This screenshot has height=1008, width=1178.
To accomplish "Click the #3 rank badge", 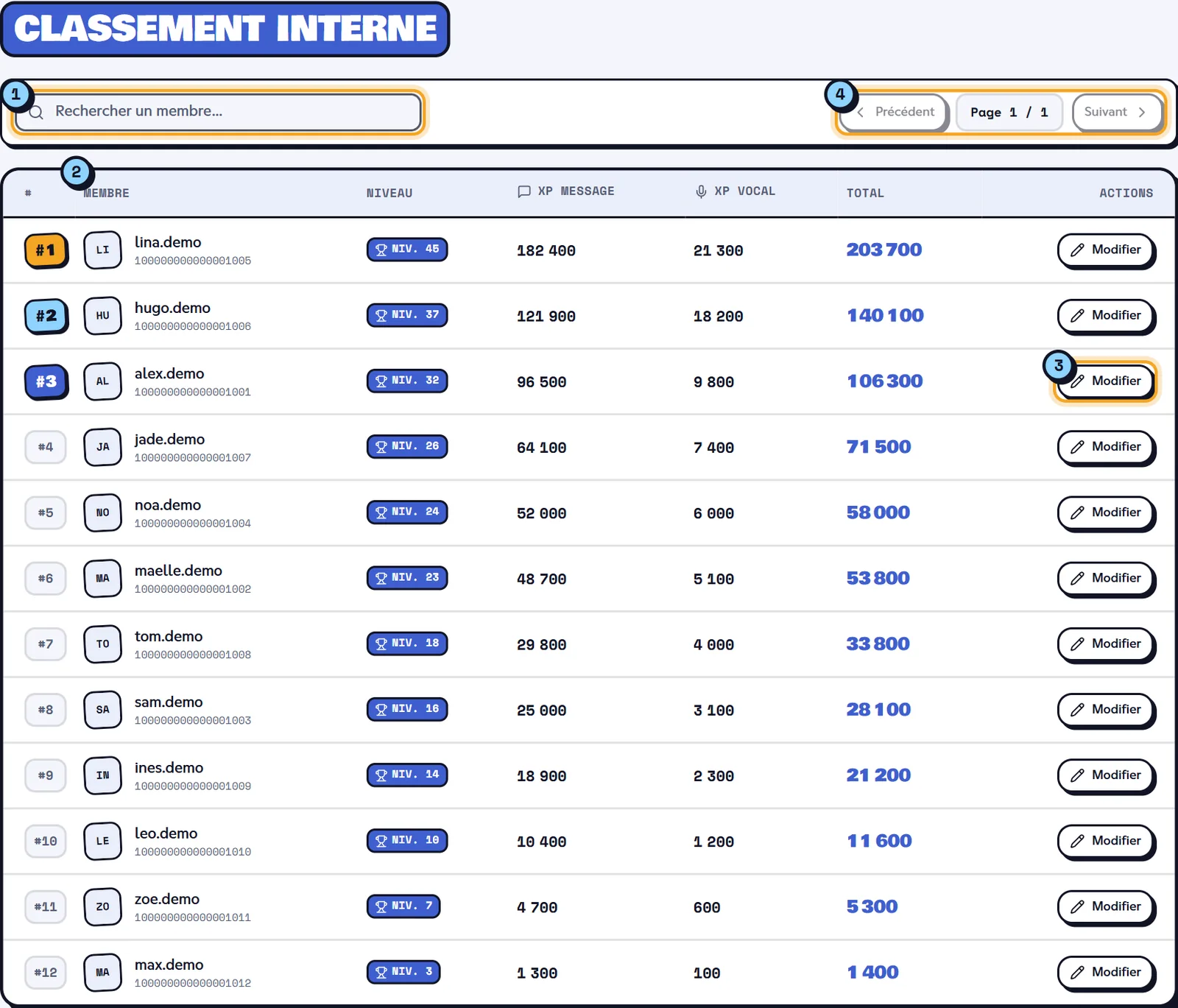I will pos(46,381).
